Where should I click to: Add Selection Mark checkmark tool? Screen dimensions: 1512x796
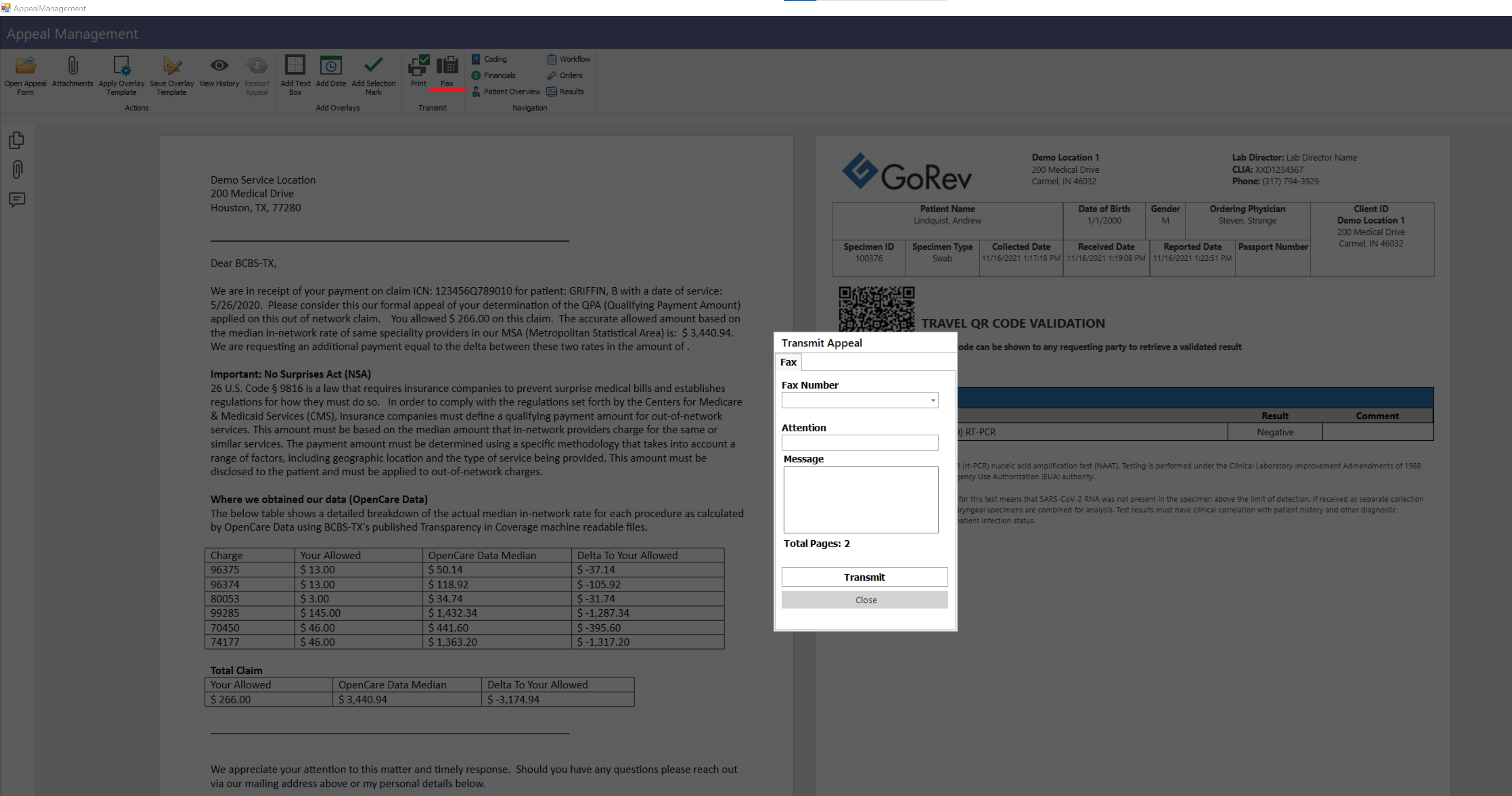pyautogui.click(x=373, y=75)
